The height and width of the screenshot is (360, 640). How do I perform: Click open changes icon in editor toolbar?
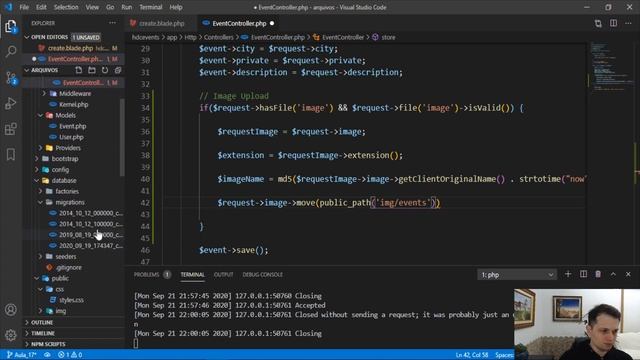click(x=598, y=23)
